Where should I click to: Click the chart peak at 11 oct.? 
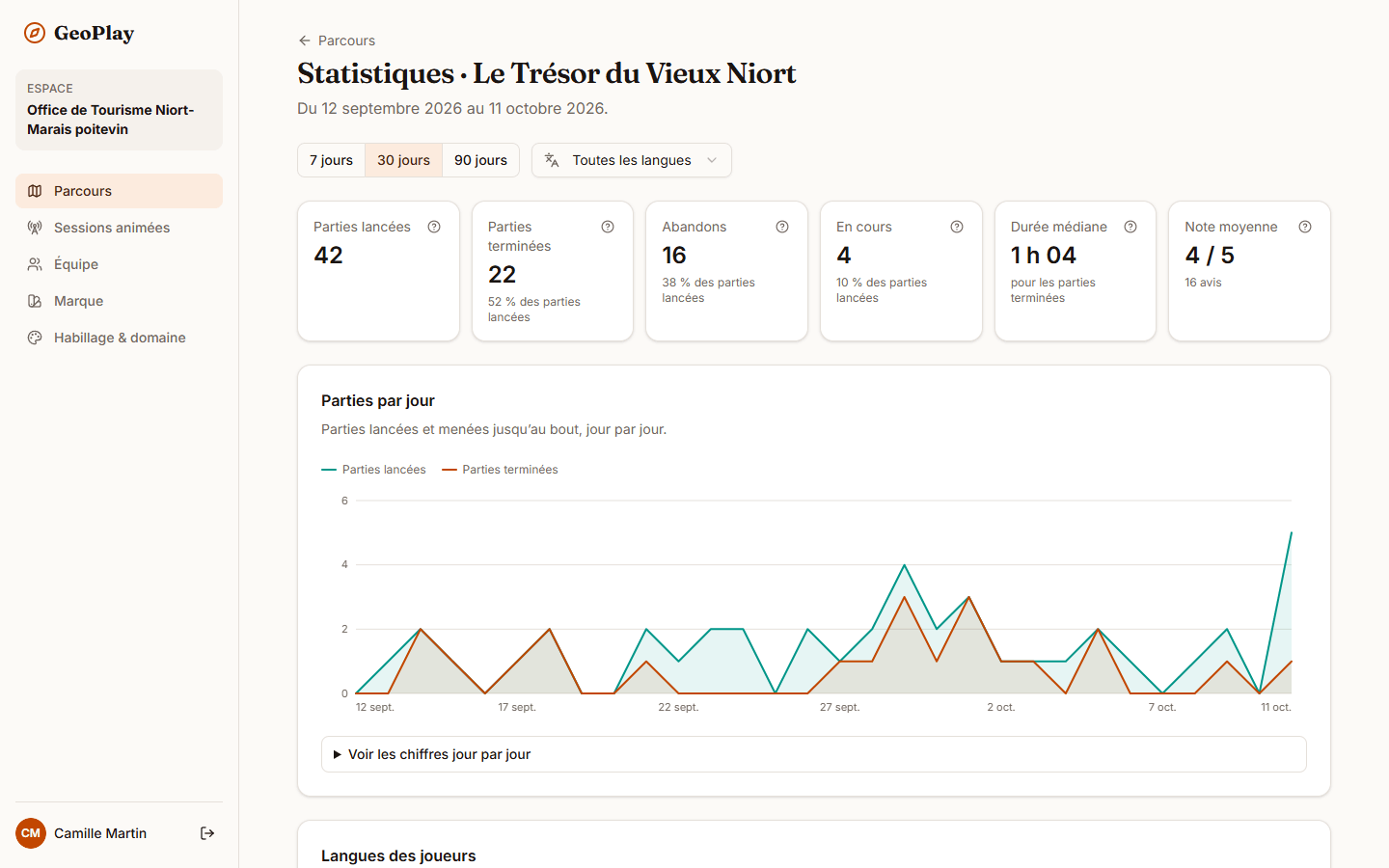(x=1291, y=533)
